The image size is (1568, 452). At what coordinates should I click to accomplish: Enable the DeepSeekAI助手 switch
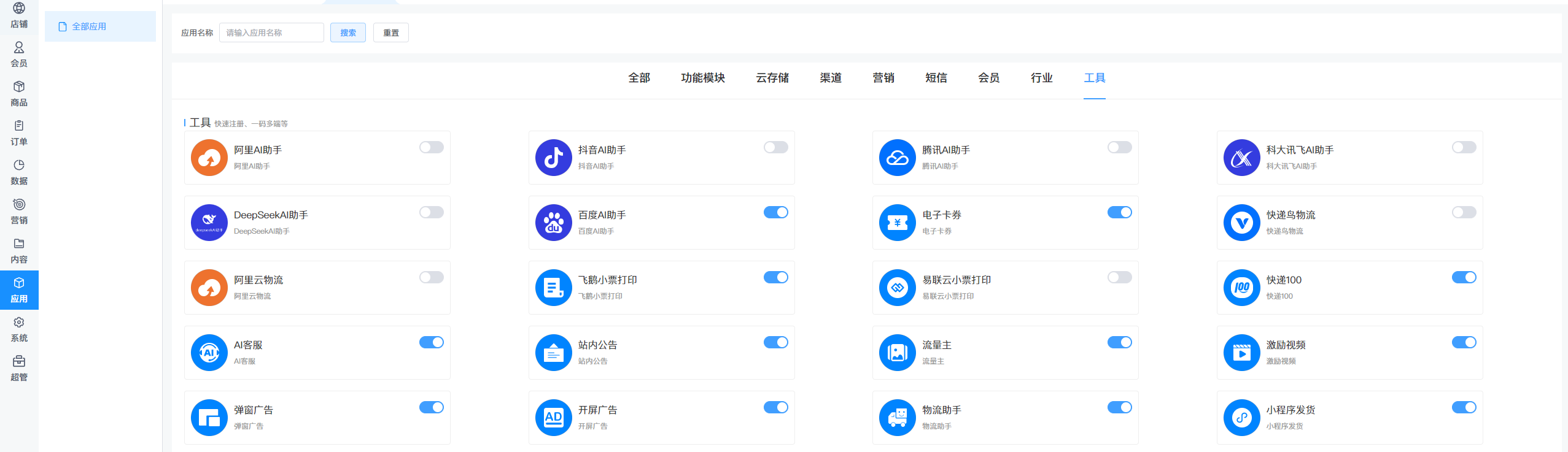tap(432, 212)
